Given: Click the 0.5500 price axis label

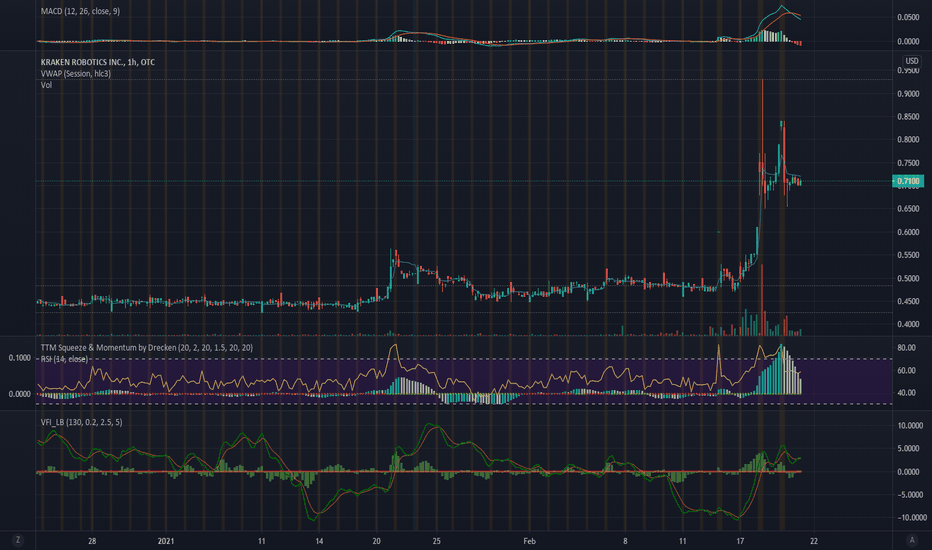Looking at the screenshot, I should click(908, 255).
